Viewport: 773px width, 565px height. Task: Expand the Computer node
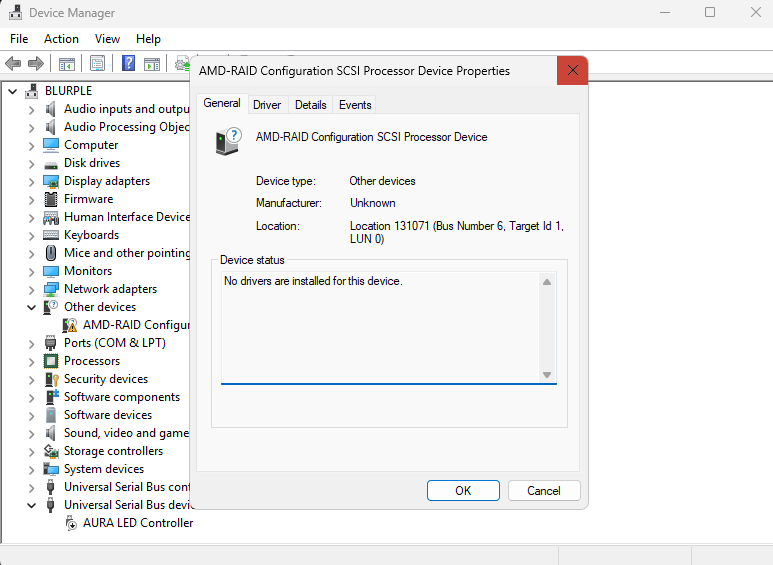coord(32,146)
